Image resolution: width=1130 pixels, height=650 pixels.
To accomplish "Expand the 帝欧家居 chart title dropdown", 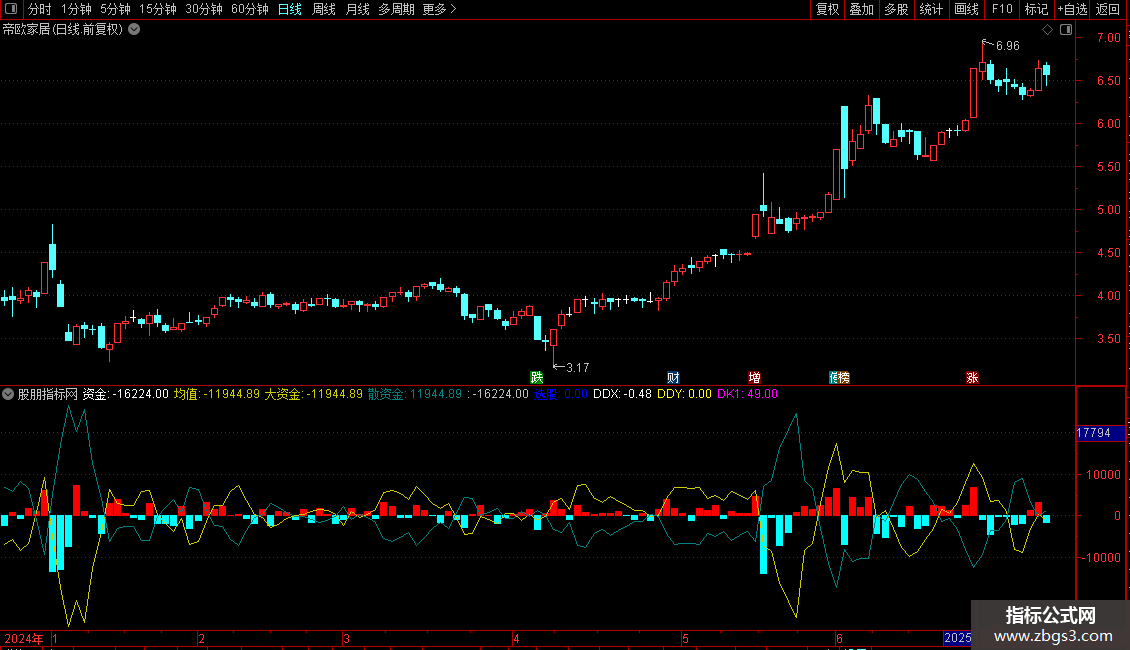I will click(134, 30).
